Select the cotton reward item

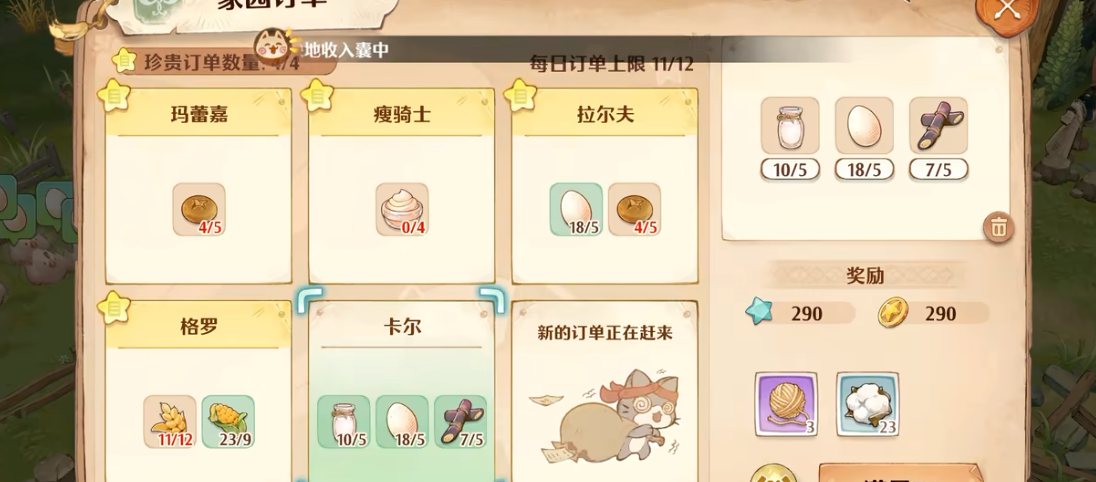pyautogui.click(x=867, y=404)
